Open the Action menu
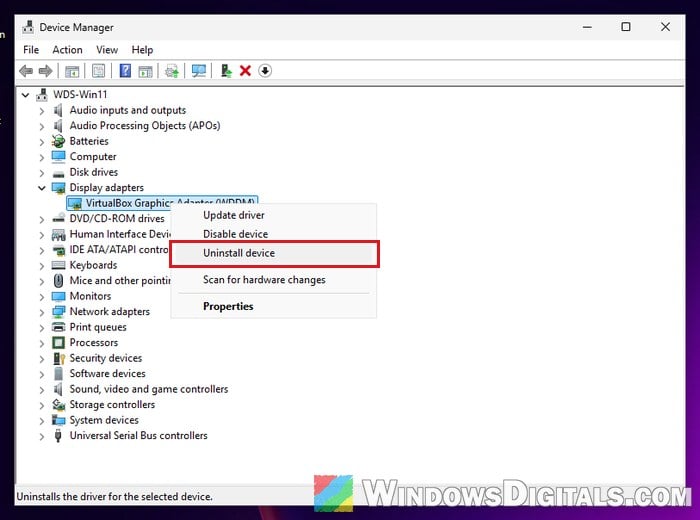Image resolution: width=700 pixels, height=520 pixels. (67, 50)
